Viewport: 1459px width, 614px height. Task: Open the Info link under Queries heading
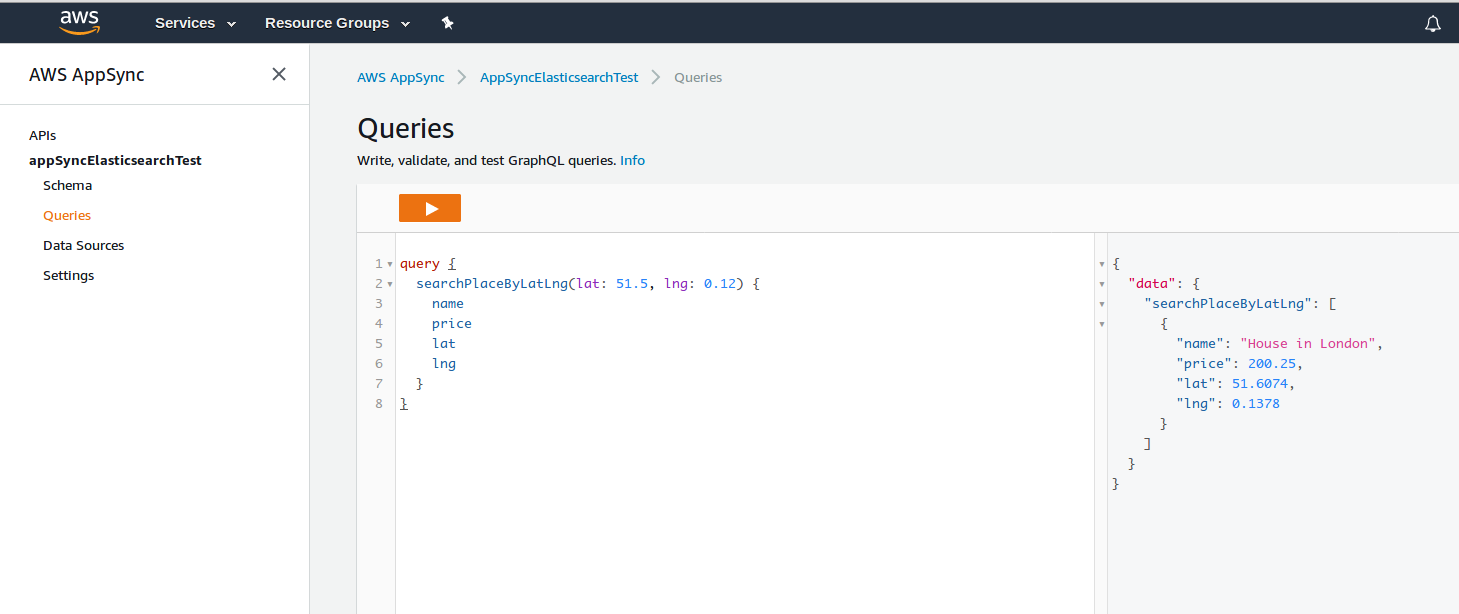(x=632, y=160)
